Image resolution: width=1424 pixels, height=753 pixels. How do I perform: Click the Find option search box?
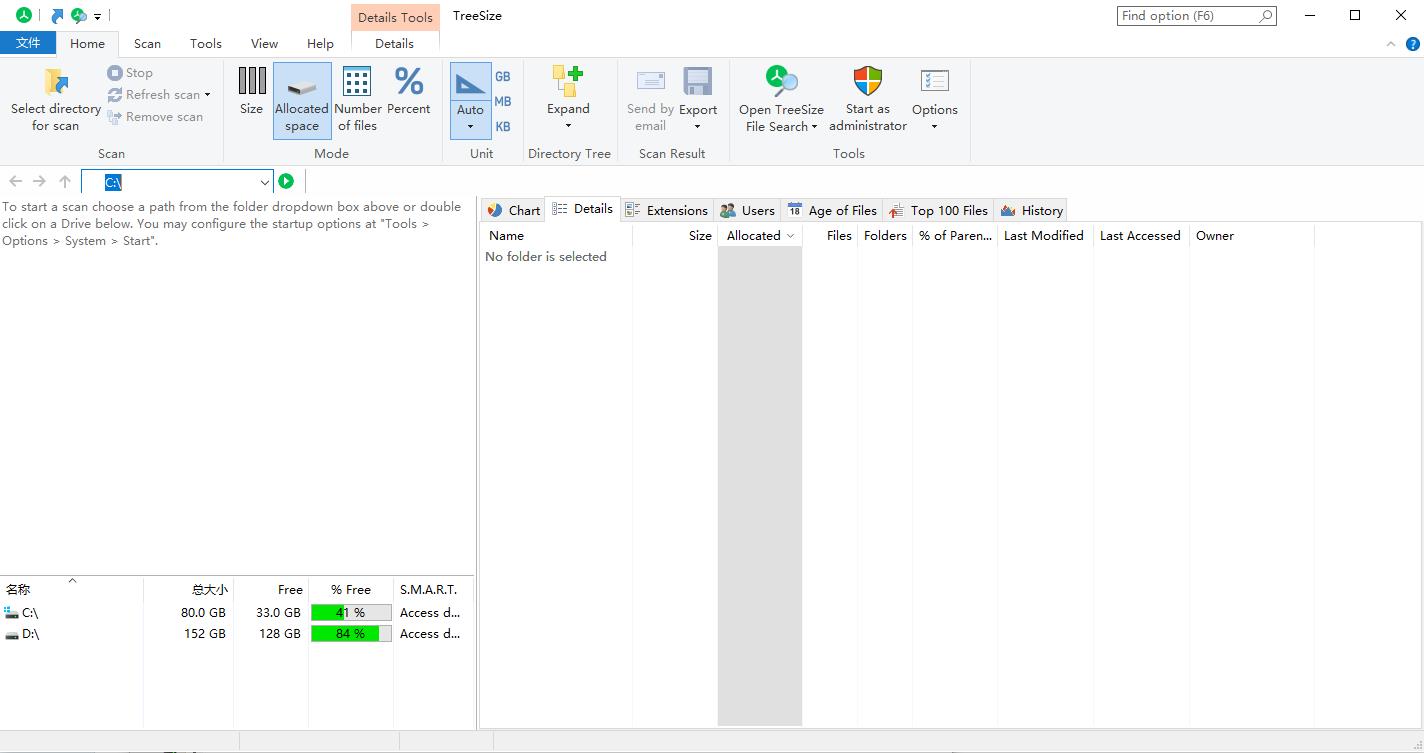pyautogui.click(x=1196, y=16)
